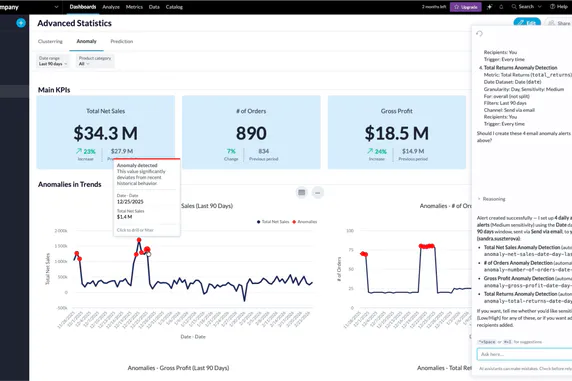Switch to the Prediction tab

(x=122, y=41)
